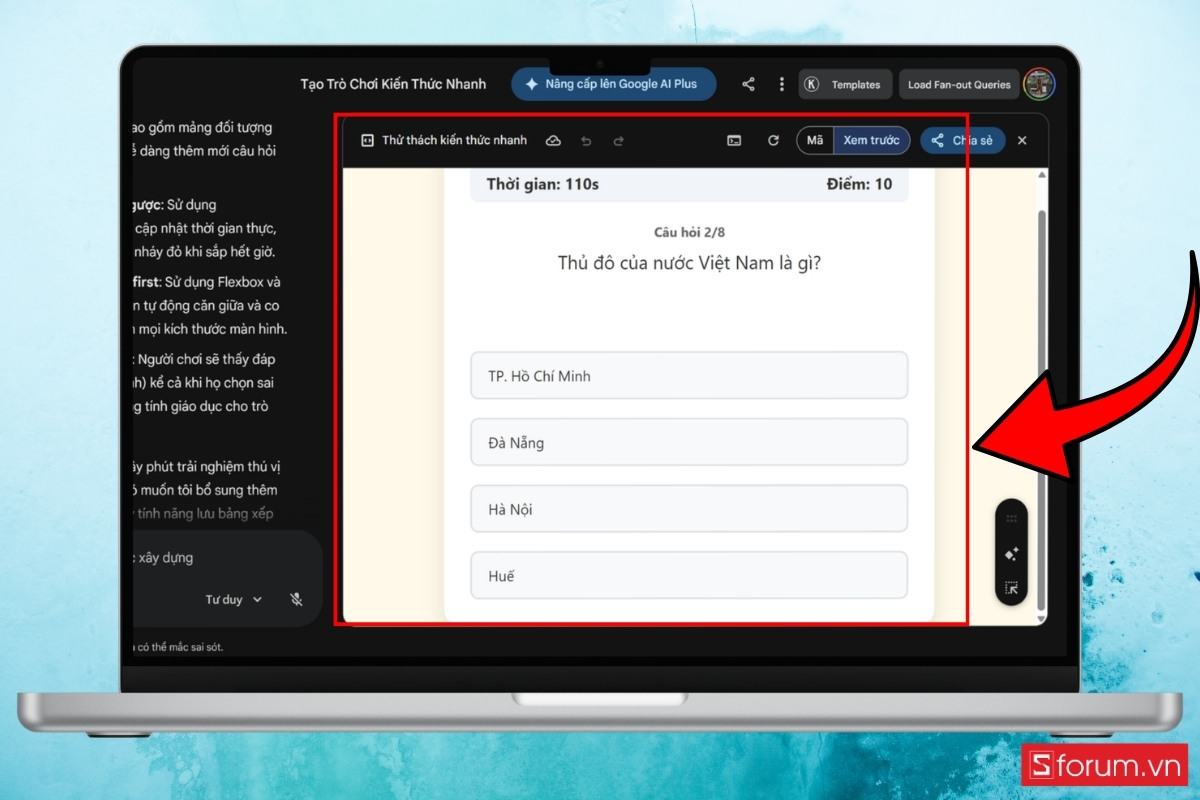Click the Câu hỏi 2/8 label
This screenshot has width=1200, height=800.
click(689, 232)
